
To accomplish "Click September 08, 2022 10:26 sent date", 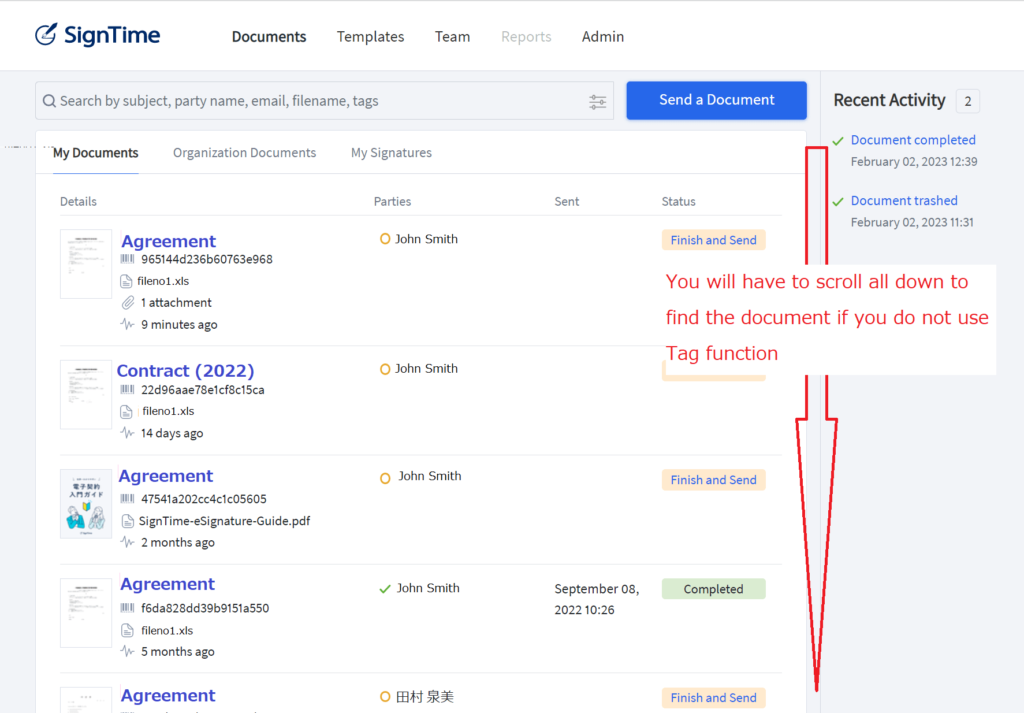I will [597, 599].
